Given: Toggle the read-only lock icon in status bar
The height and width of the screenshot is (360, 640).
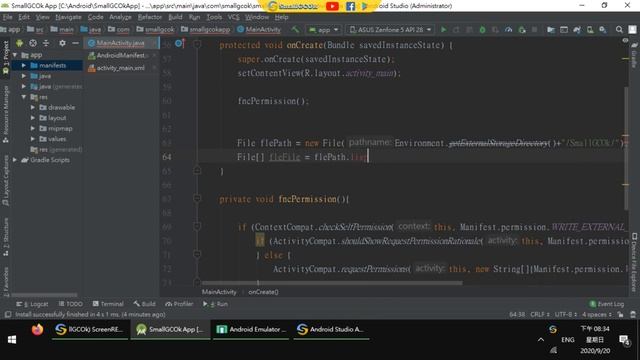Looking at the screenshot, I should (620, 314).
